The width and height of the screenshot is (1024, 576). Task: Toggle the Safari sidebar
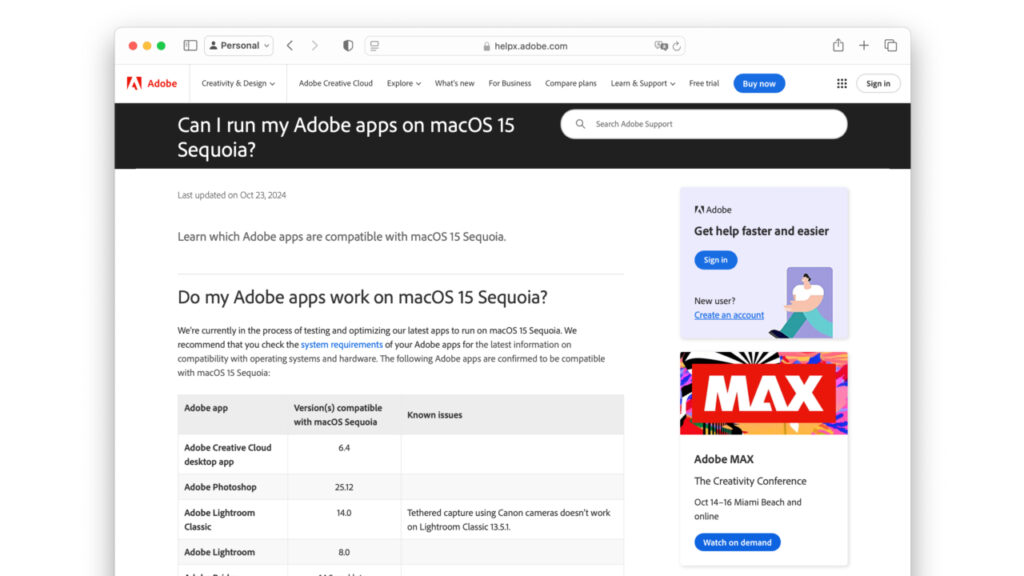click(x=190, y=46)
